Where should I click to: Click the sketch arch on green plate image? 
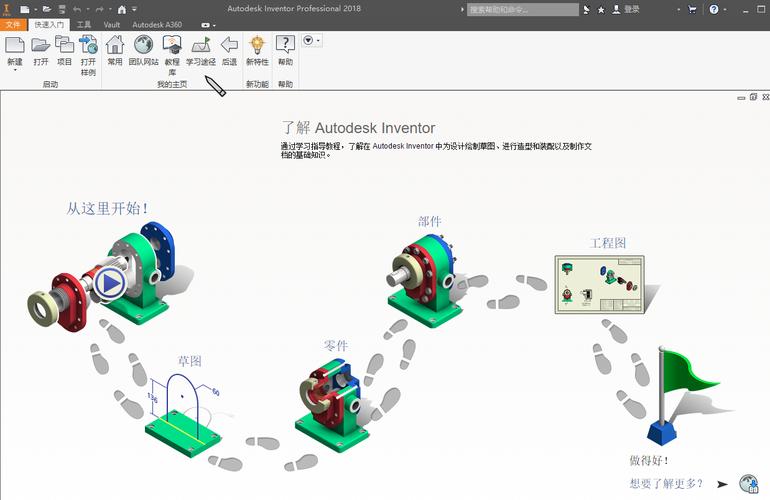[x=183, y=415]
